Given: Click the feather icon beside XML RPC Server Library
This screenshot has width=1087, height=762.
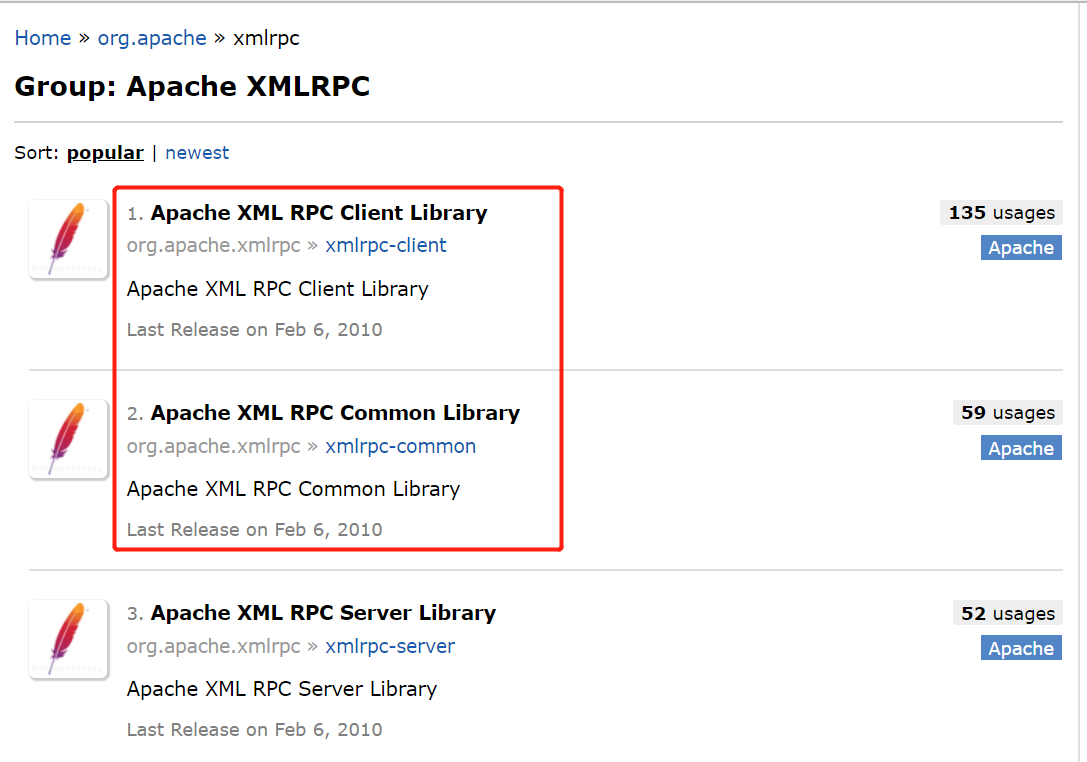Looking at the screenshot, I should coord(68,639).
